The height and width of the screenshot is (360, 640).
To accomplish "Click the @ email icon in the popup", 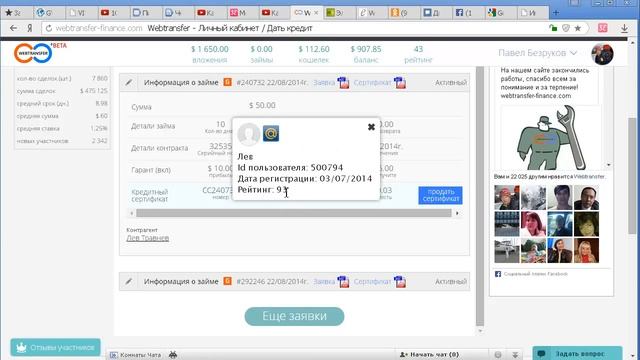I will click(x=271, y=133).
